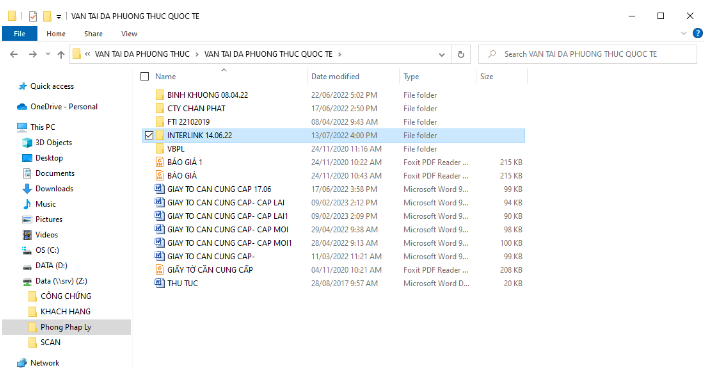Open the CÔNG CHỨNG folder in sidebar
Screen dimensions: 712x368
coord(65,296)
